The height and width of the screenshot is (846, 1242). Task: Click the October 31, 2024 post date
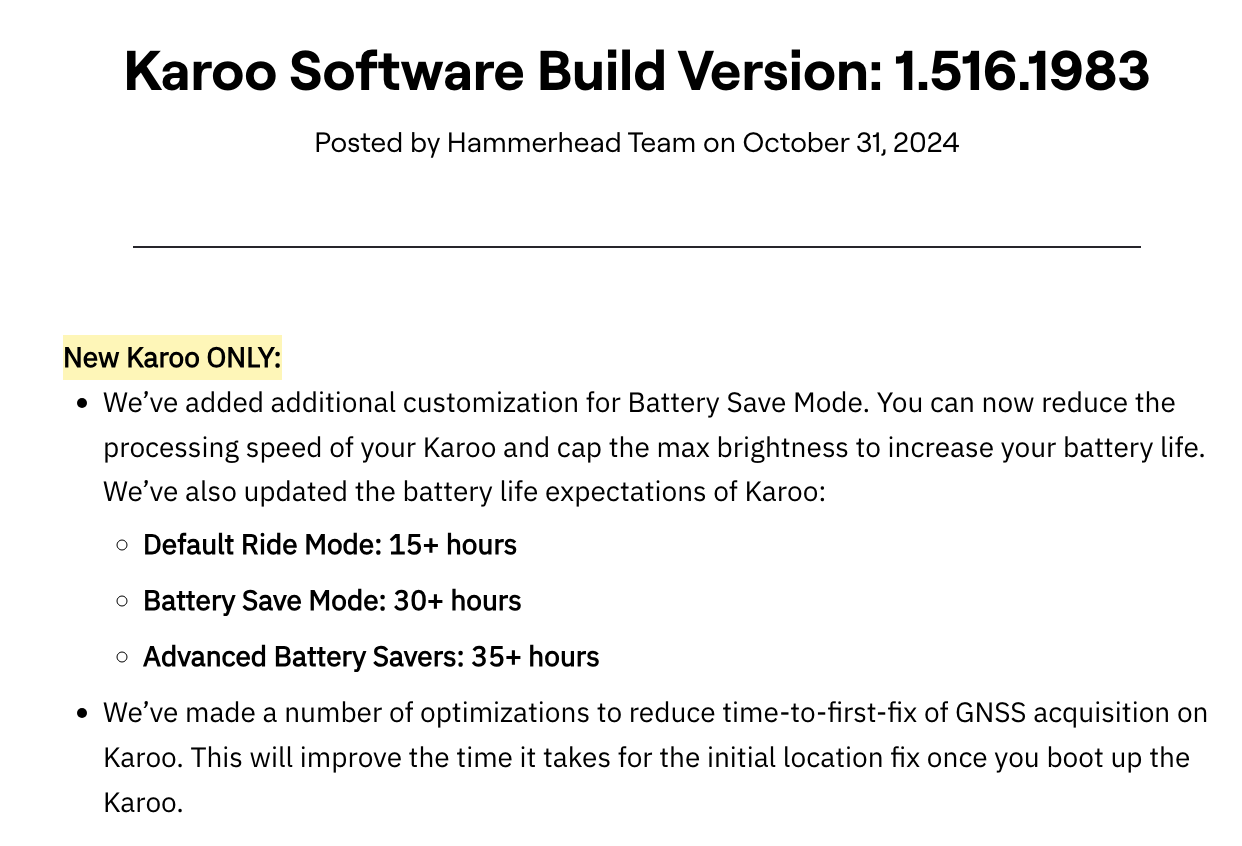pyautogui.click(x=850, y=143)
